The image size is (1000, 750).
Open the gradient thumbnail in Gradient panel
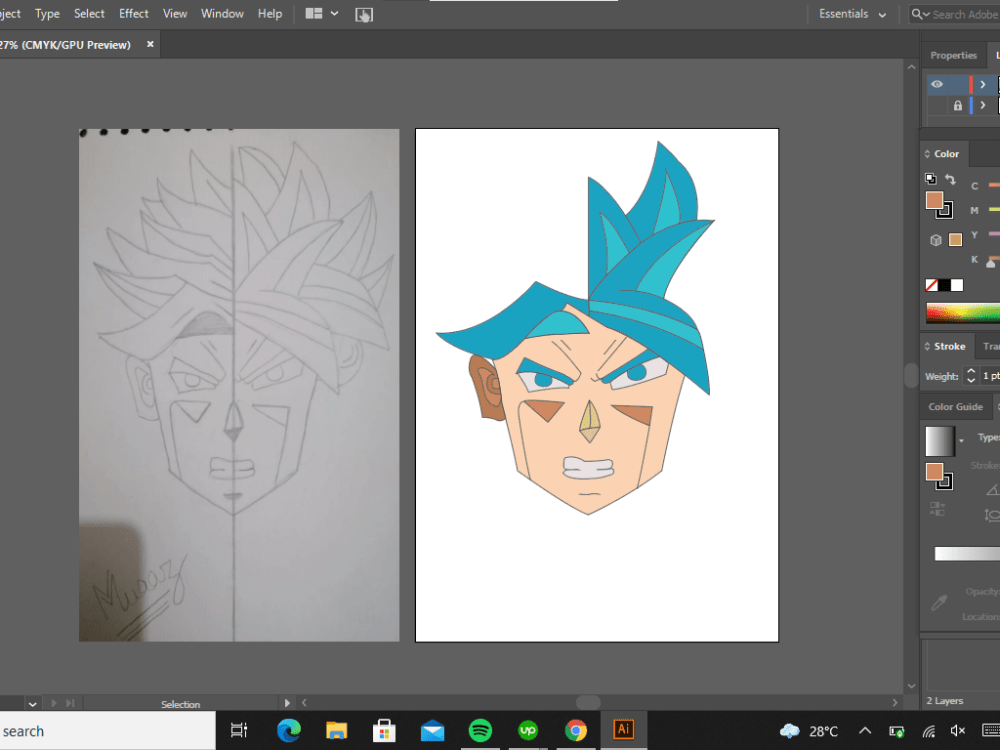click(940, 442)
